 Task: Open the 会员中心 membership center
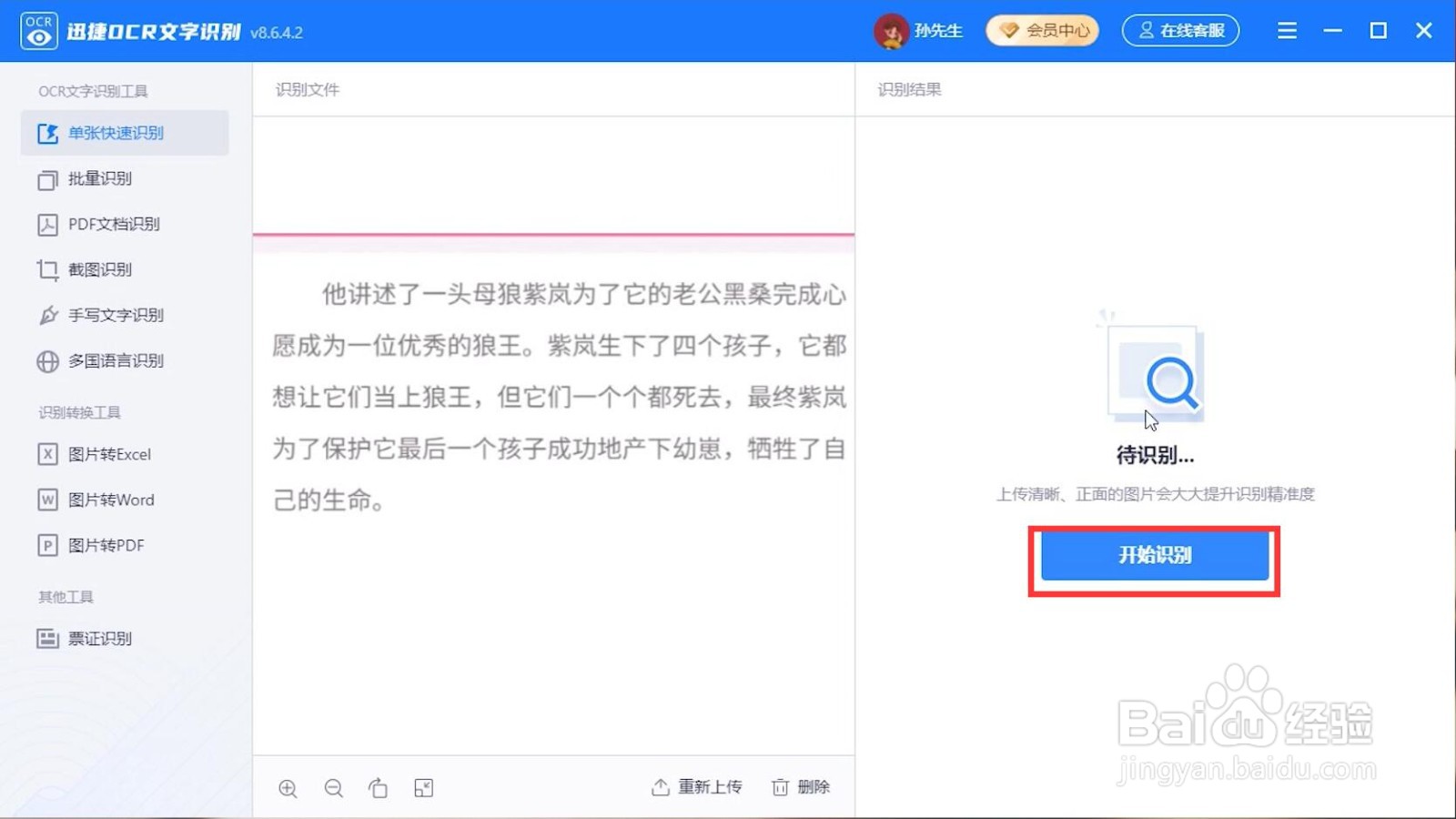(x=1041, y=30)
